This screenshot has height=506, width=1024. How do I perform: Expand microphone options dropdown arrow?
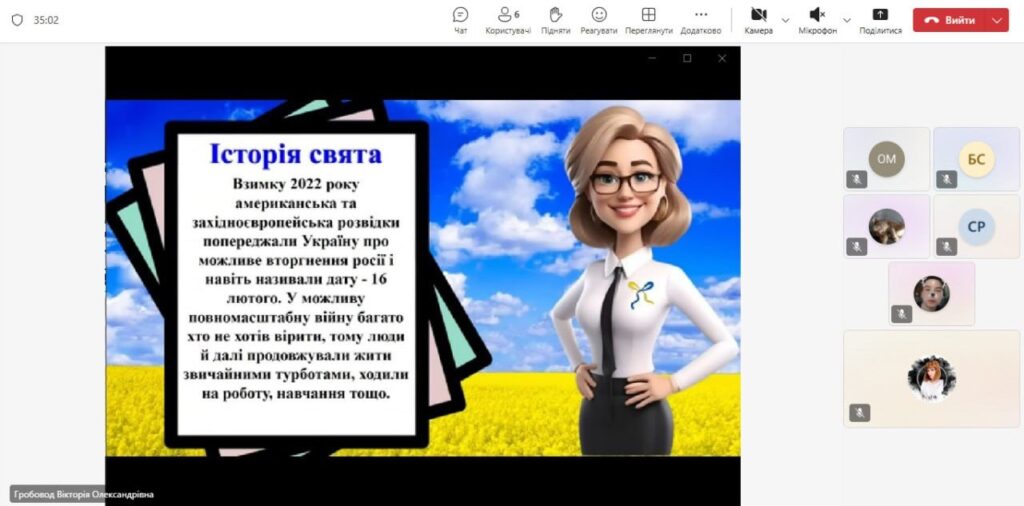[x=847, y=20]
